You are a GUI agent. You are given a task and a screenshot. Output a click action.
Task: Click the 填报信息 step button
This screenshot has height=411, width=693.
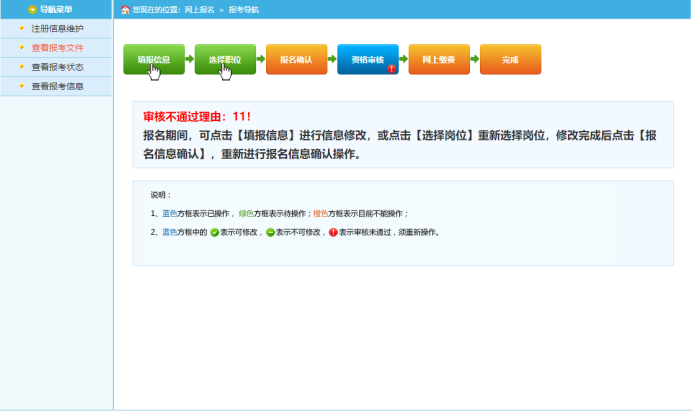153,60
